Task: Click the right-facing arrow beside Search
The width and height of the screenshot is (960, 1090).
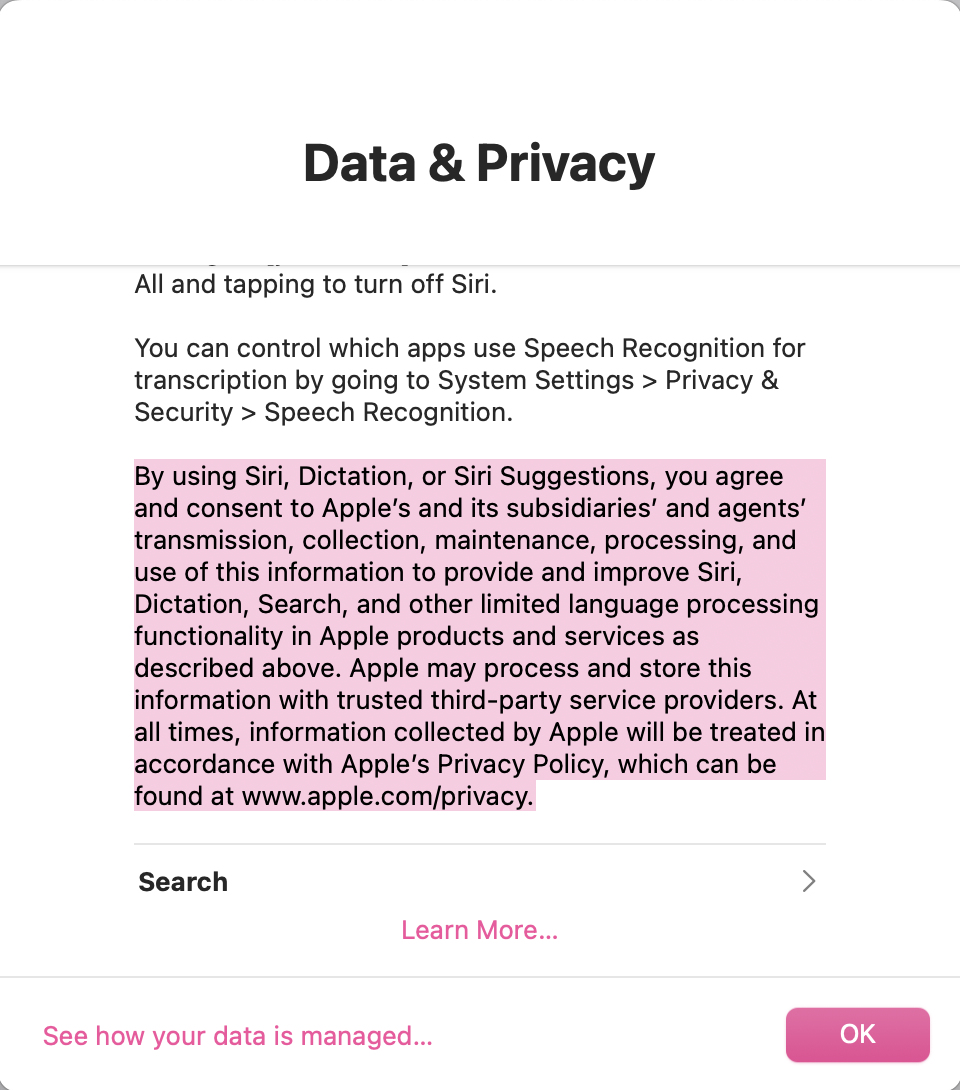Action: 809,881
